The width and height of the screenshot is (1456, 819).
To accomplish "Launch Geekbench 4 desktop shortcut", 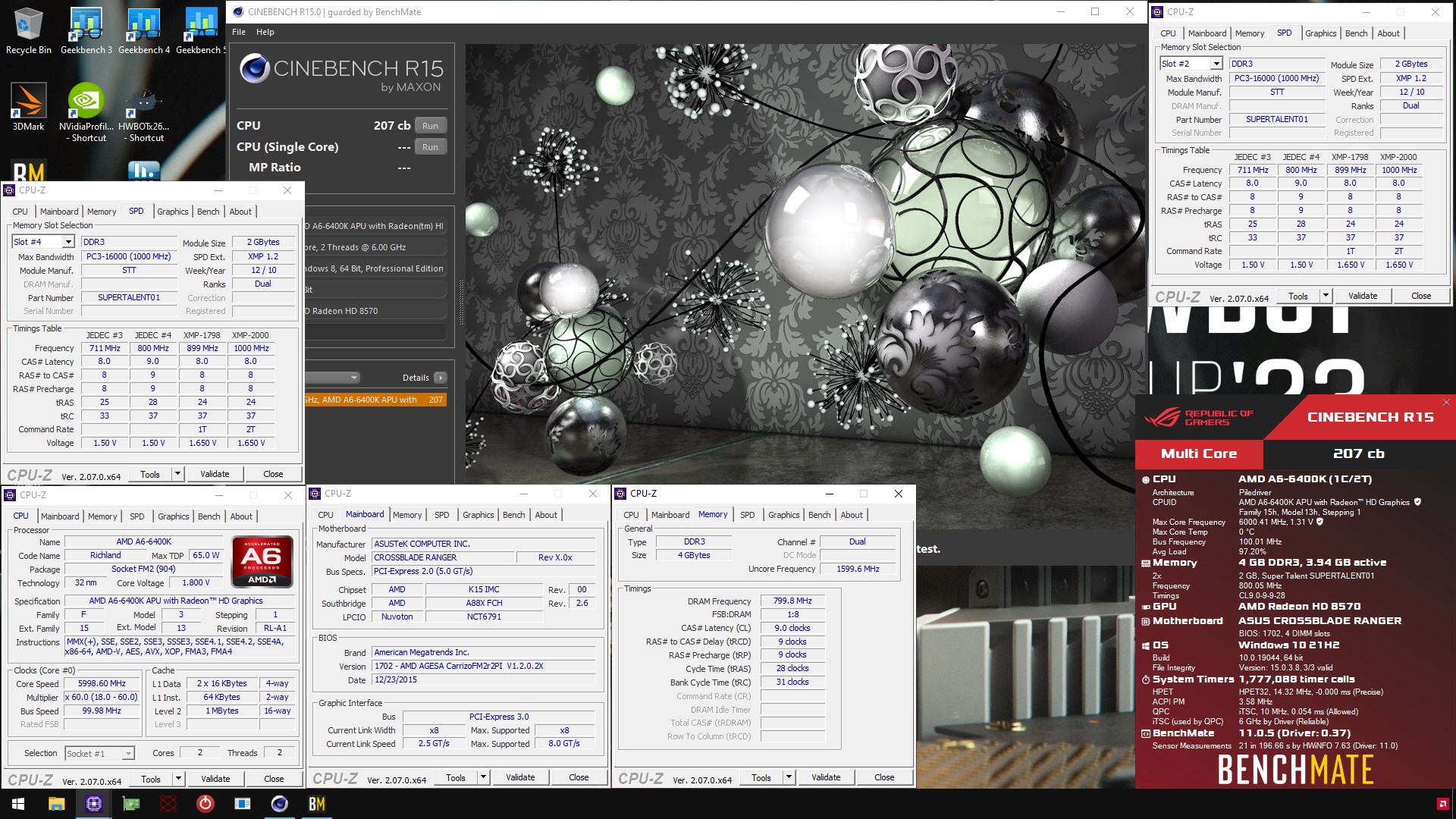I will [143, 30].
